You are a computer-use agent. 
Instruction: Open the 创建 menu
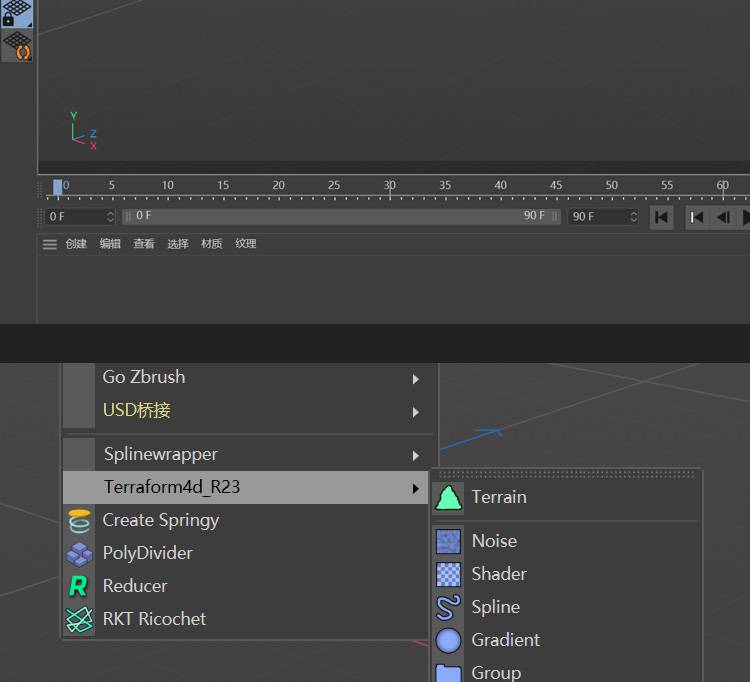pos(76,244)
